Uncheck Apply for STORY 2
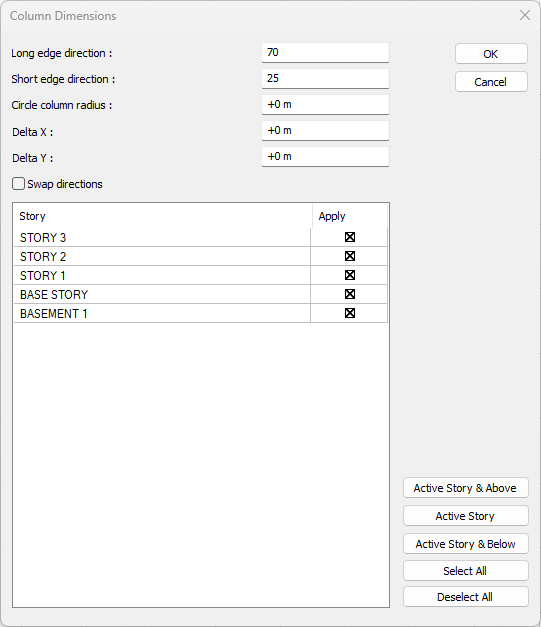541x627 pixels. [350, 256]
